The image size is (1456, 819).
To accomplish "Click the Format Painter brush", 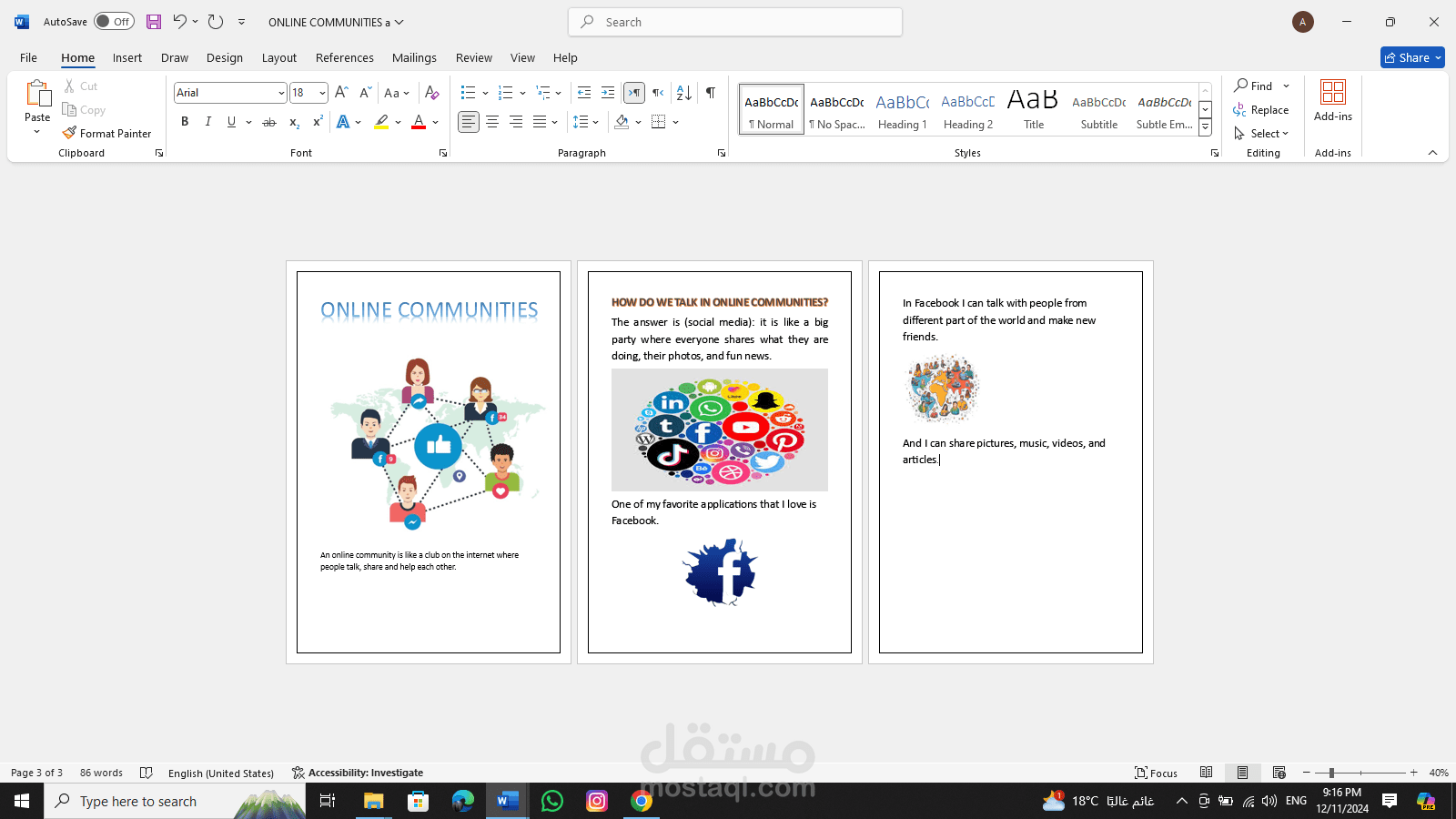I will (x=107, y=133).
